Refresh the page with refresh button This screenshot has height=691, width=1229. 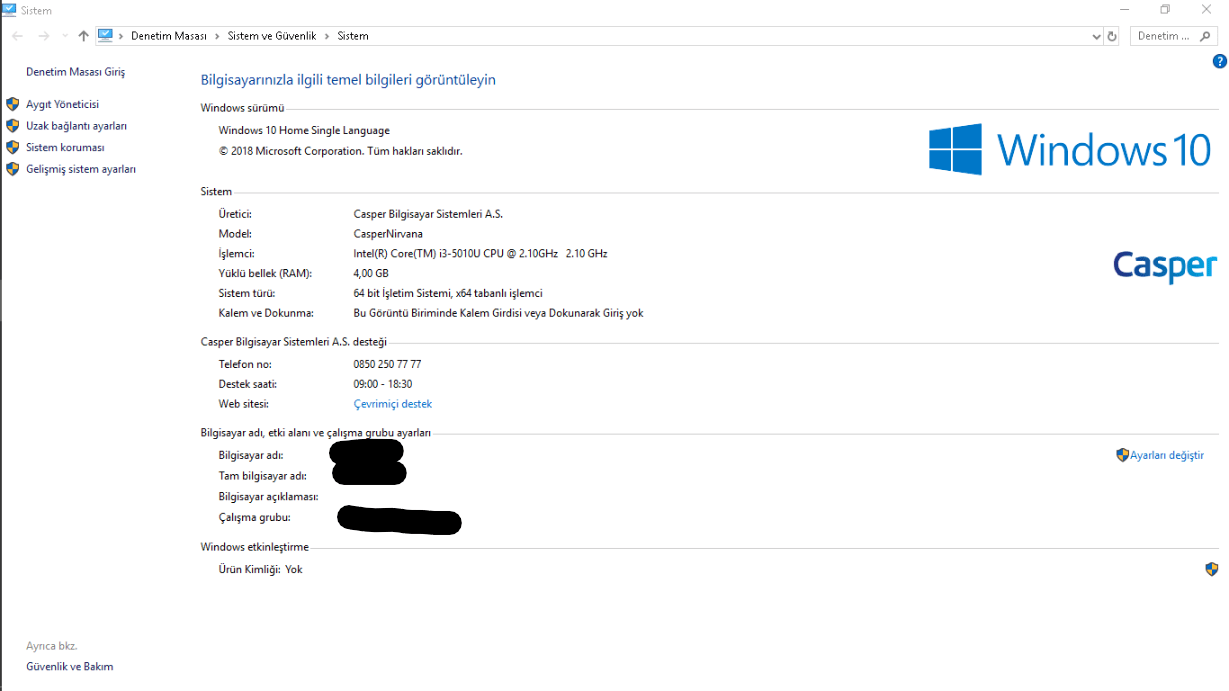(x=1112, y=36)
